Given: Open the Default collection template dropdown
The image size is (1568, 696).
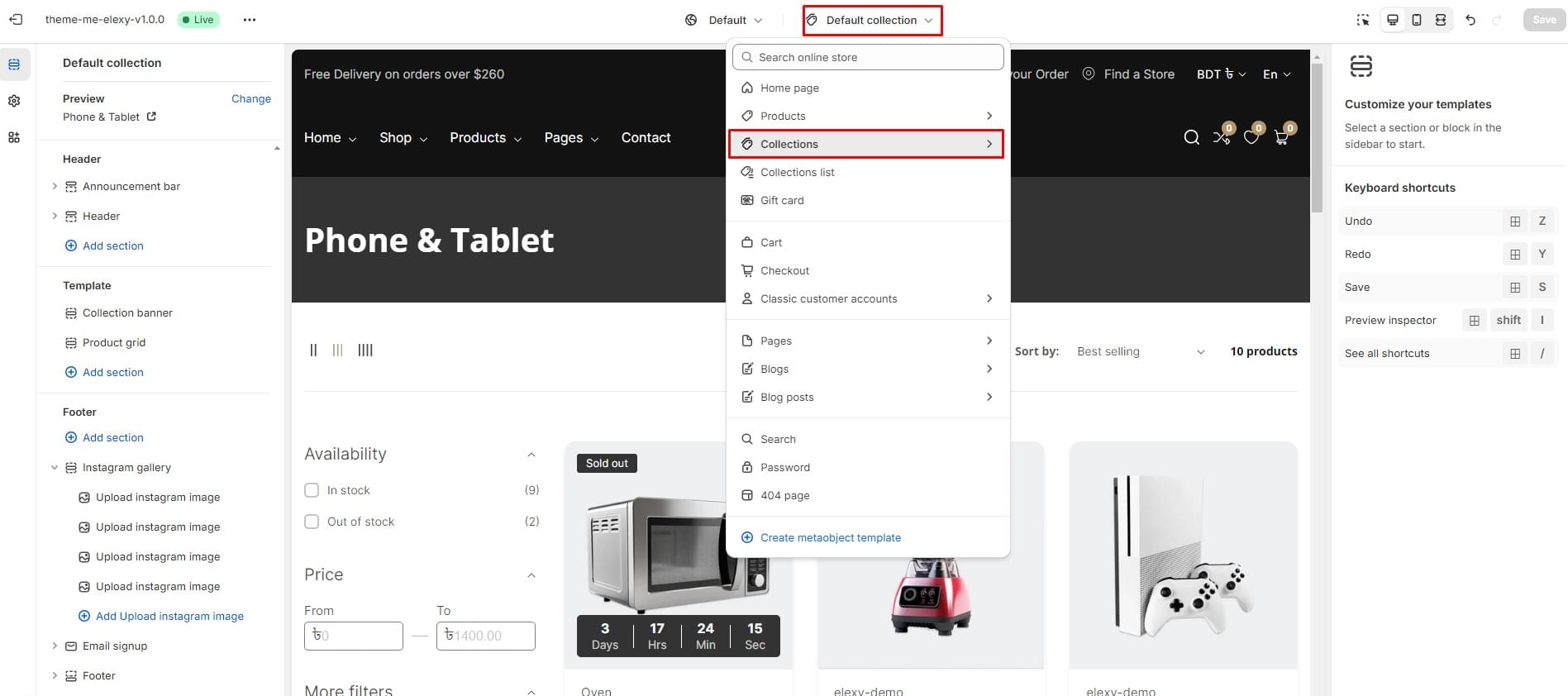Looking at the screenshot, I should pos(872,20).
